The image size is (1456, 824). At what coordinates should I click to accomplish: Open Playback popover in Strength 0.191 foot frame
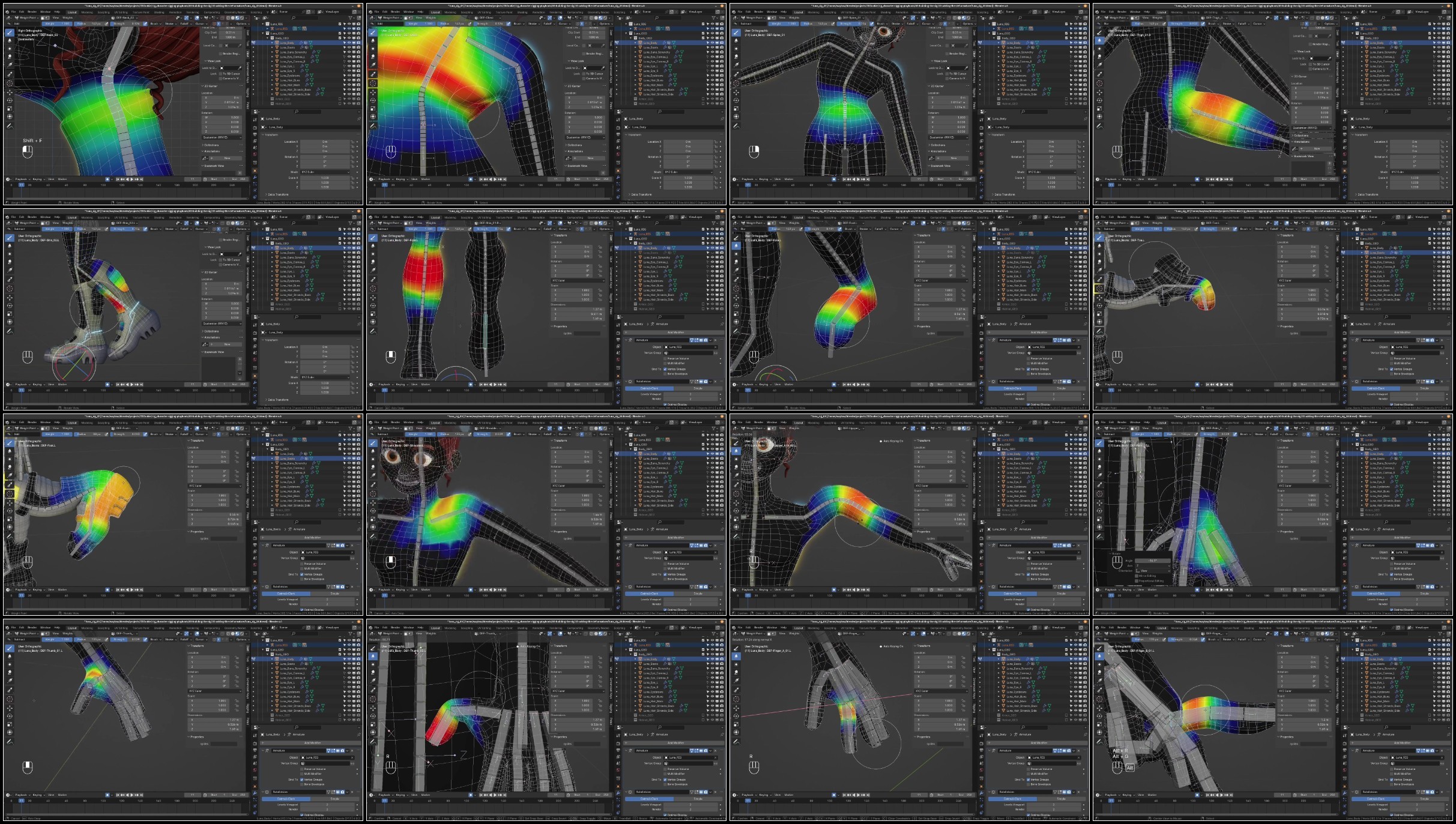point(748,384)
